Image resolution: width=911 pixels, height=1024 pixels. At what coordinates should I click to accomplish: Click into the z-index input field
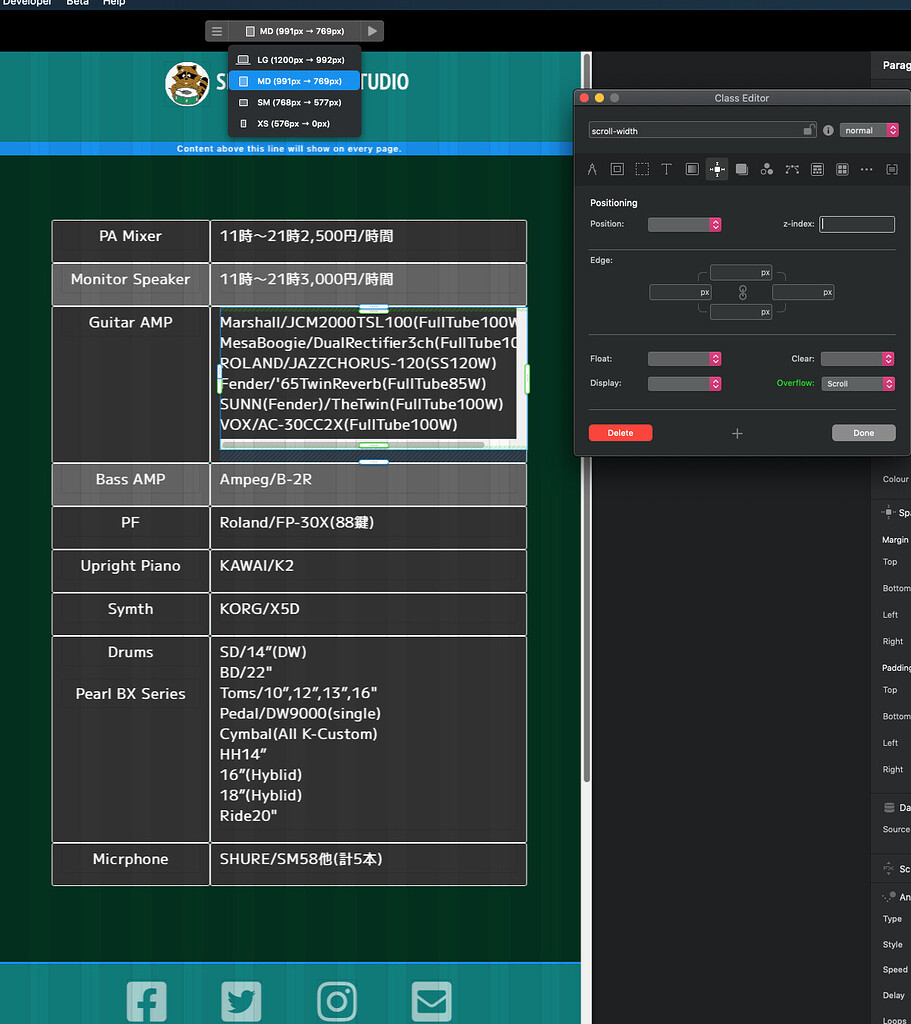857,225
